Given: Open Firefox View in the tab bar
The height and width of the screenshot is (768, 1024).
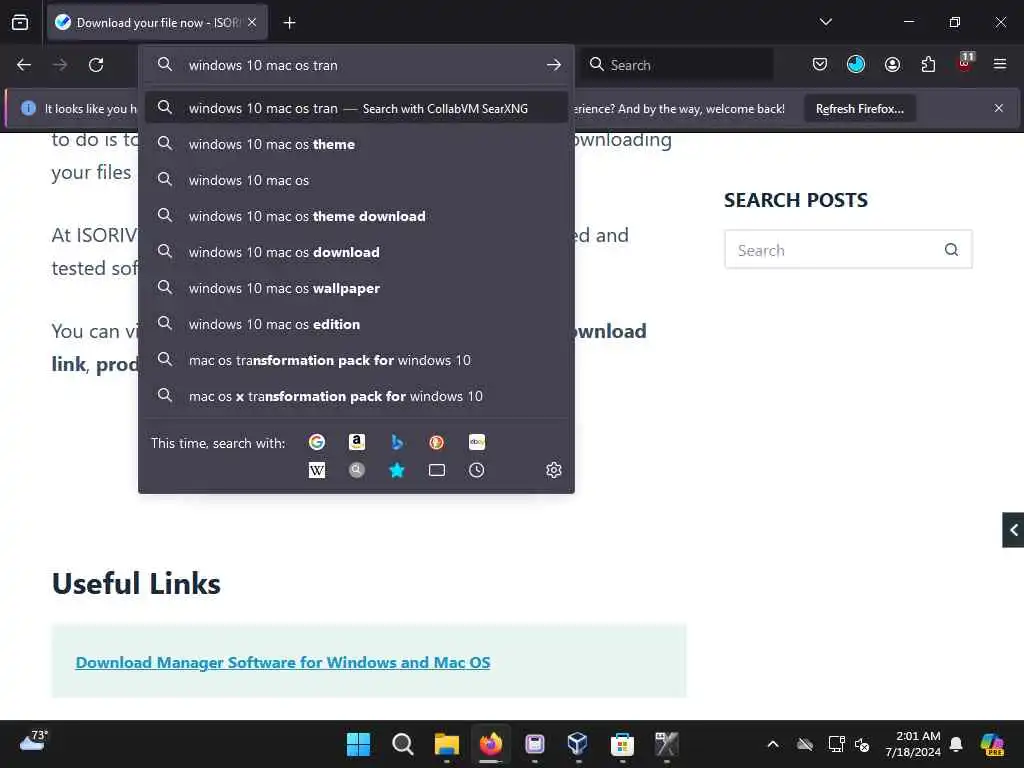Looking at the screenshot, I should click(20, 22).
